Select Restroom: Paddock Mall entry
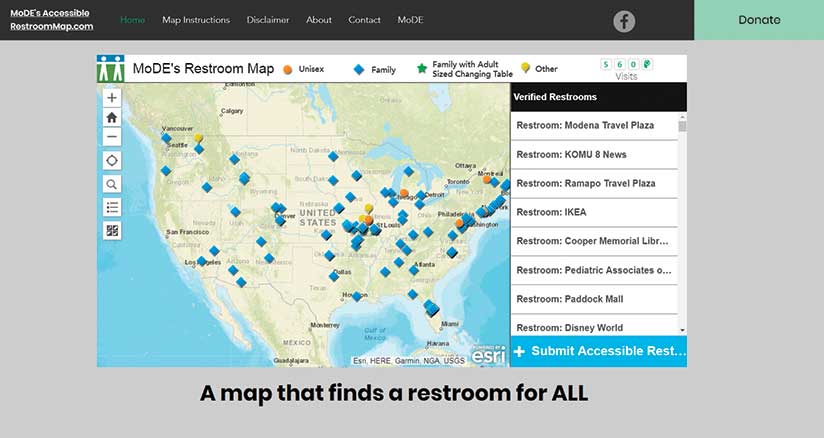Viewport: 824px width, 438px height. click(x=594, y=299)
